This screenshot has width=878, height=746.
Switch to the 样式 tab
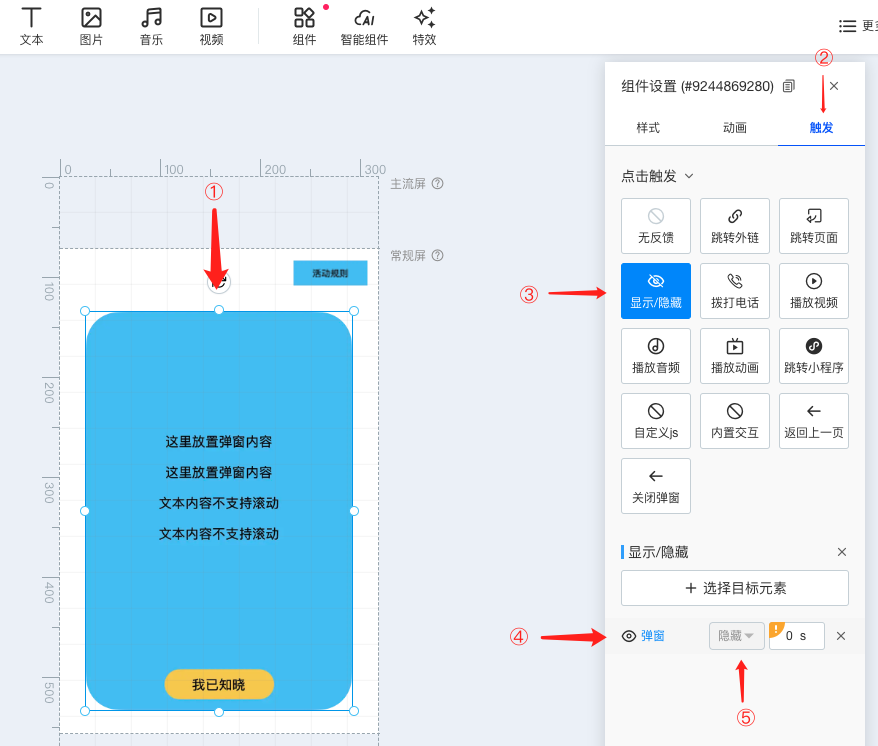pyautogui.click(x=648, y=128)
